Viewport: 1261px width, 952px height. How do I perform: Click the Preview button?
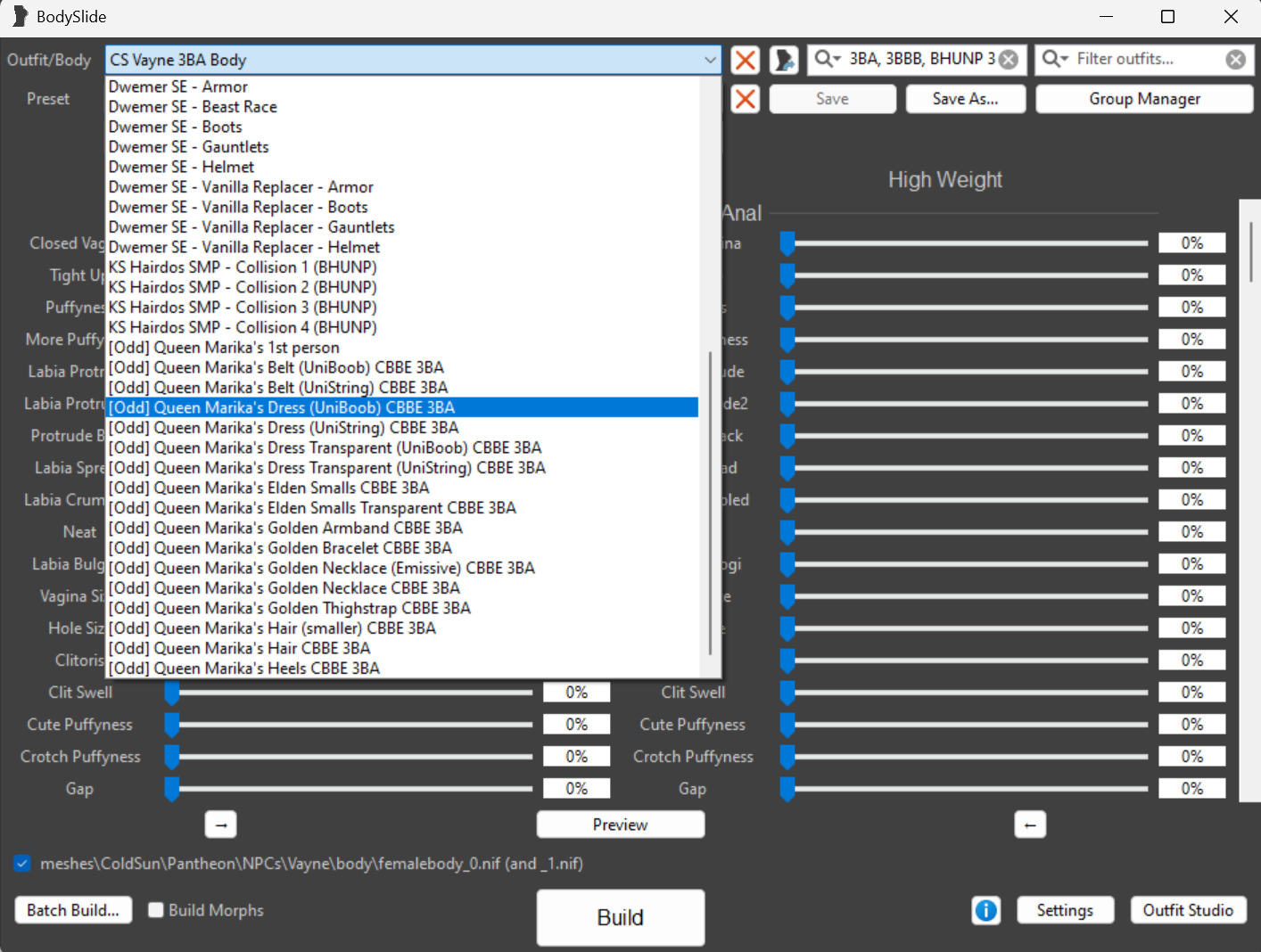point(620,825)
